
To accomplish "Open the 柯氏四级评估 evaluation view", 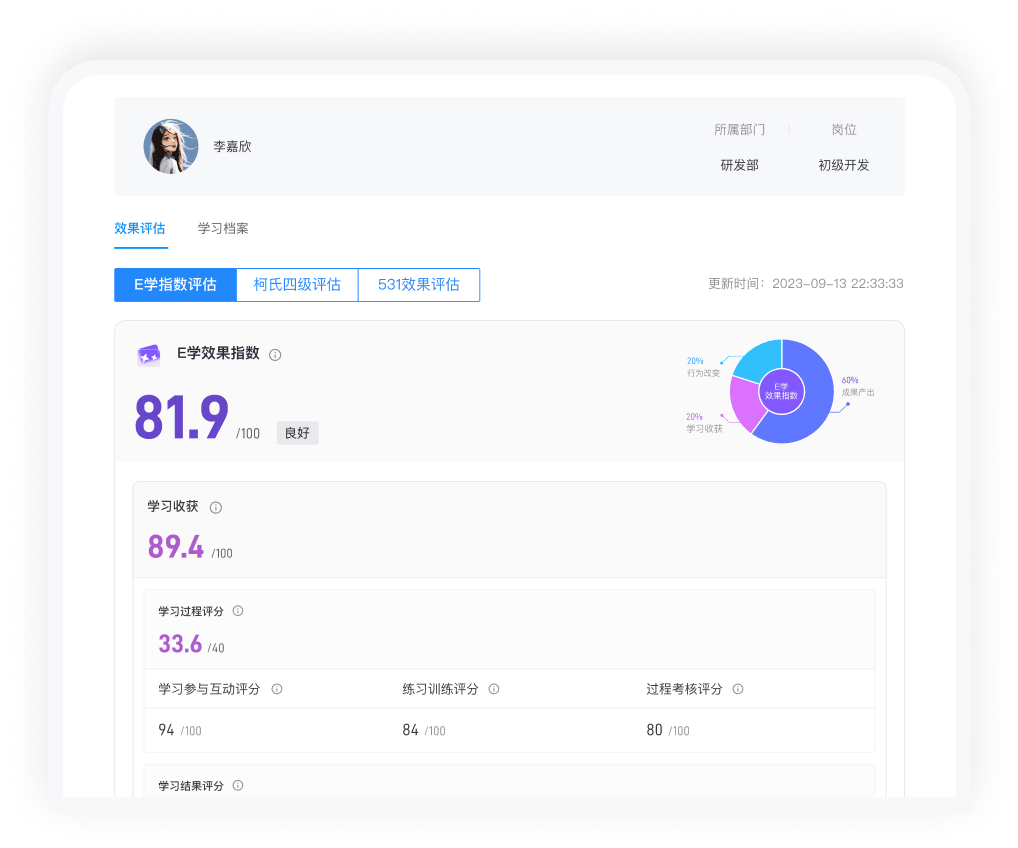I will click(x=297, y=285).
